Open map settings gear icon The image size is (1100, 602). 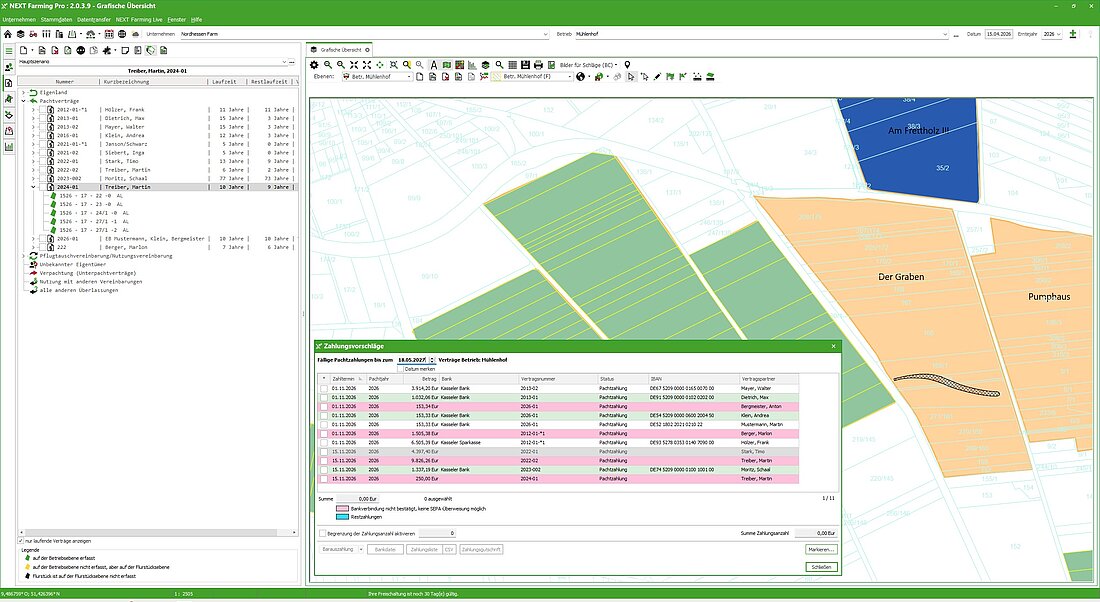314,65
